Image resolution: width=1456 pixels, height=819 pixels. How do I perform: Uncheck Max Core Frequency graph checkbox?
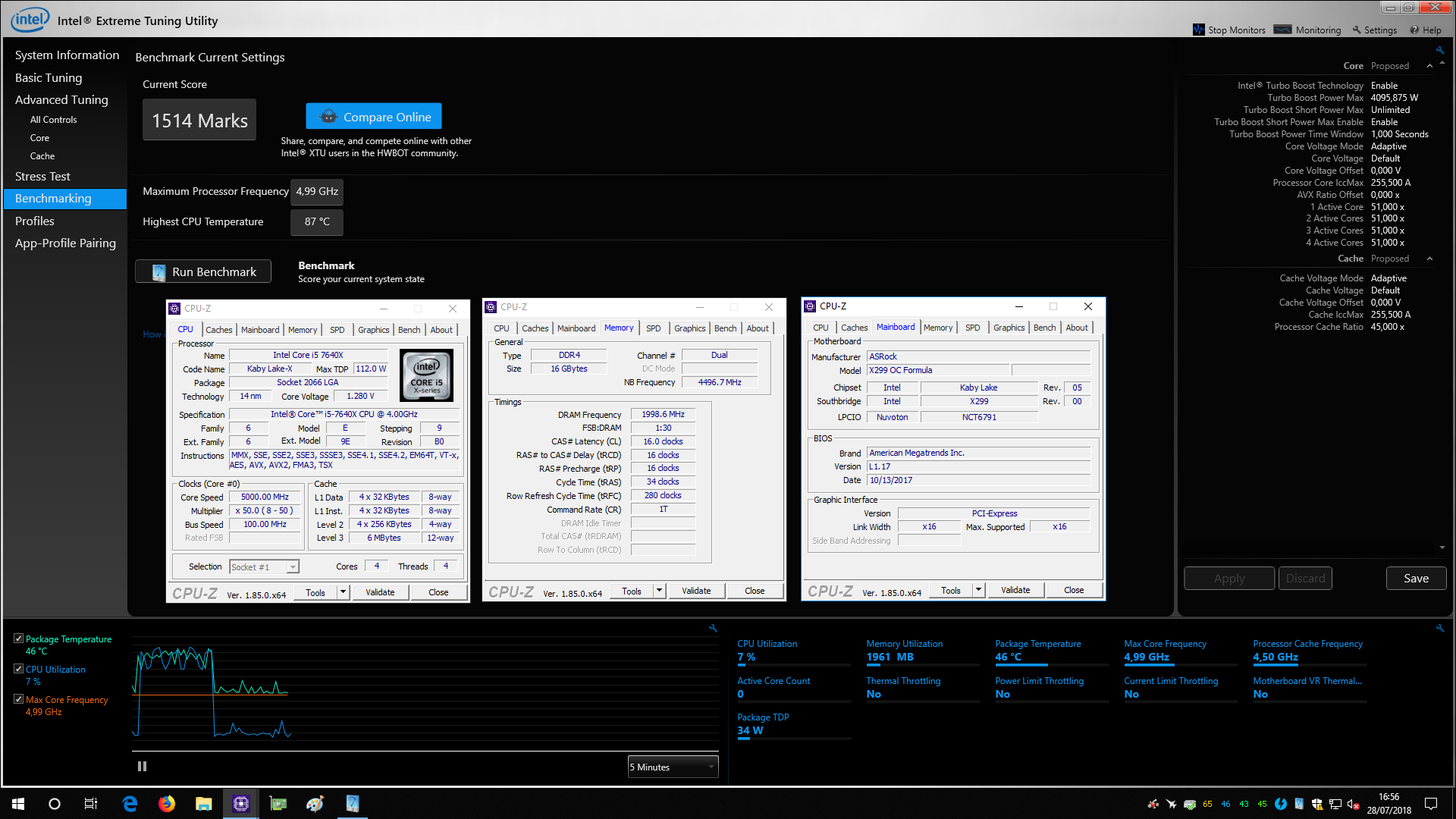(x=18, y=699)
